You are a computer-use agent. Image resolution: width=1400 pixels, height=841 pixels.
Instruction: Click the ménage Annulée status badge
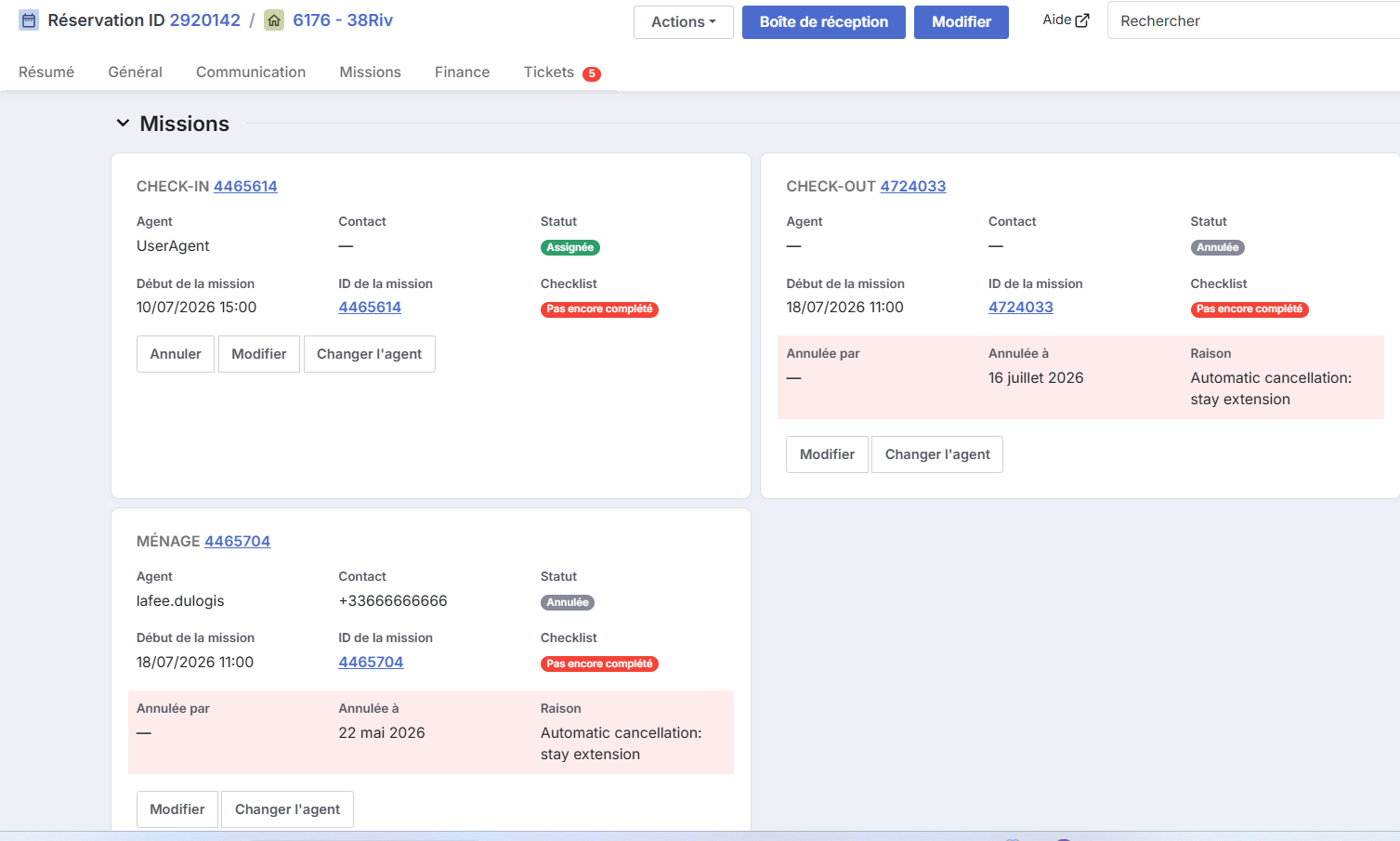(568, 602)
